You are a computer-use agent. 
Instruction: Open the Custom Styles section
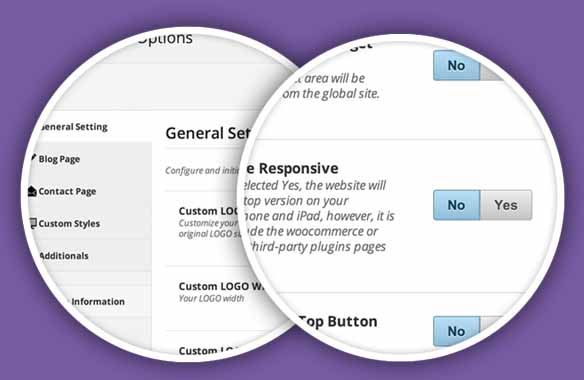click(69, 224)
